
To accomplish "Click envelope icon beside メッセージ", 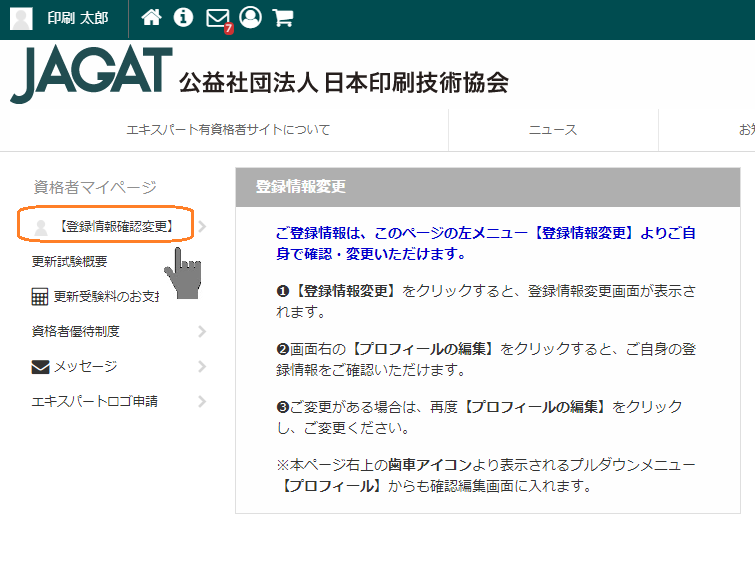I will pyautogui.click(x=40, y=367).
